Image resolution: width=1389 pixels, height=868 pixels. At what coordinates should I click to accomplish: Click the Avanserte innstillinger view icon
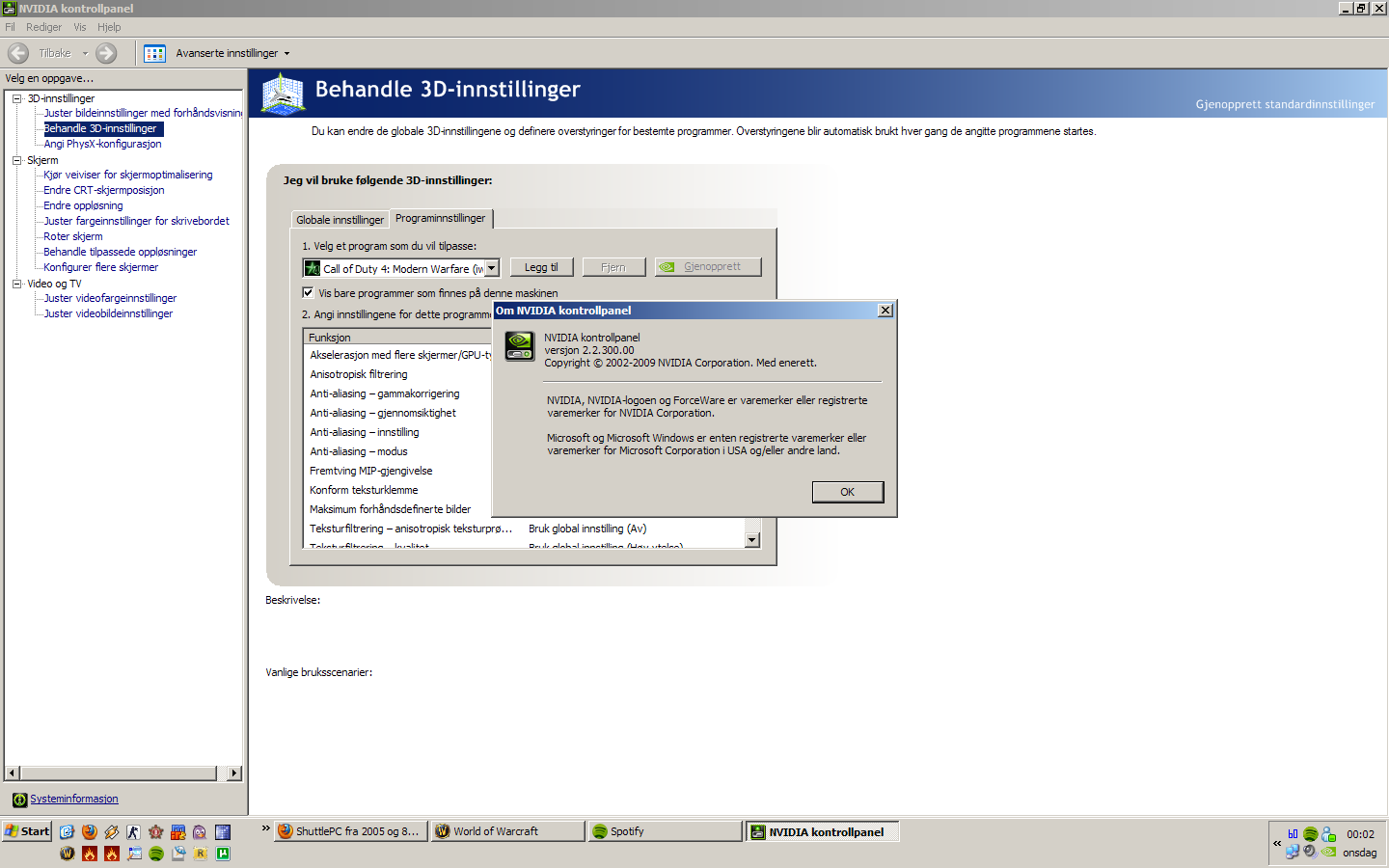[x=154, y=53]
